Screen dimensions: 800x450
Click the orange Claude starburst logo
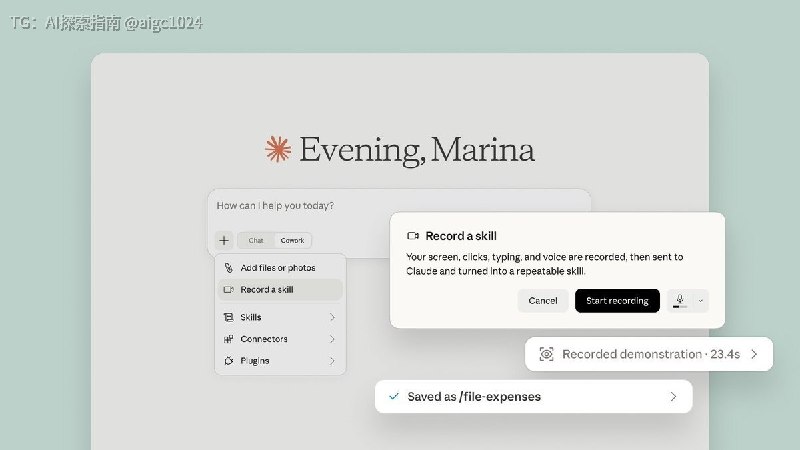tap(278, 149)
